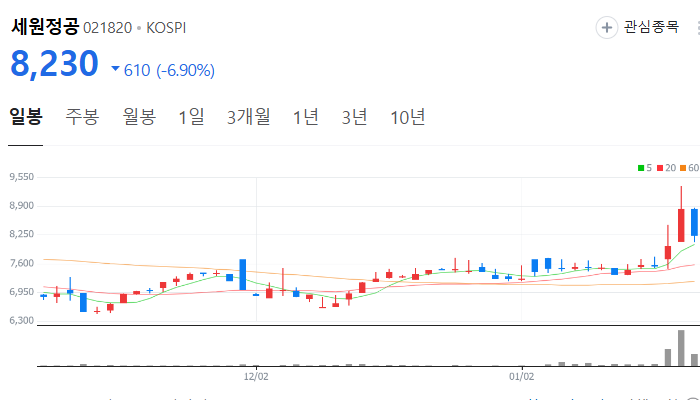This screenshot has height=400, width=700.
Task: Switch to the 3개월 range tab
Action: (249, 117)
